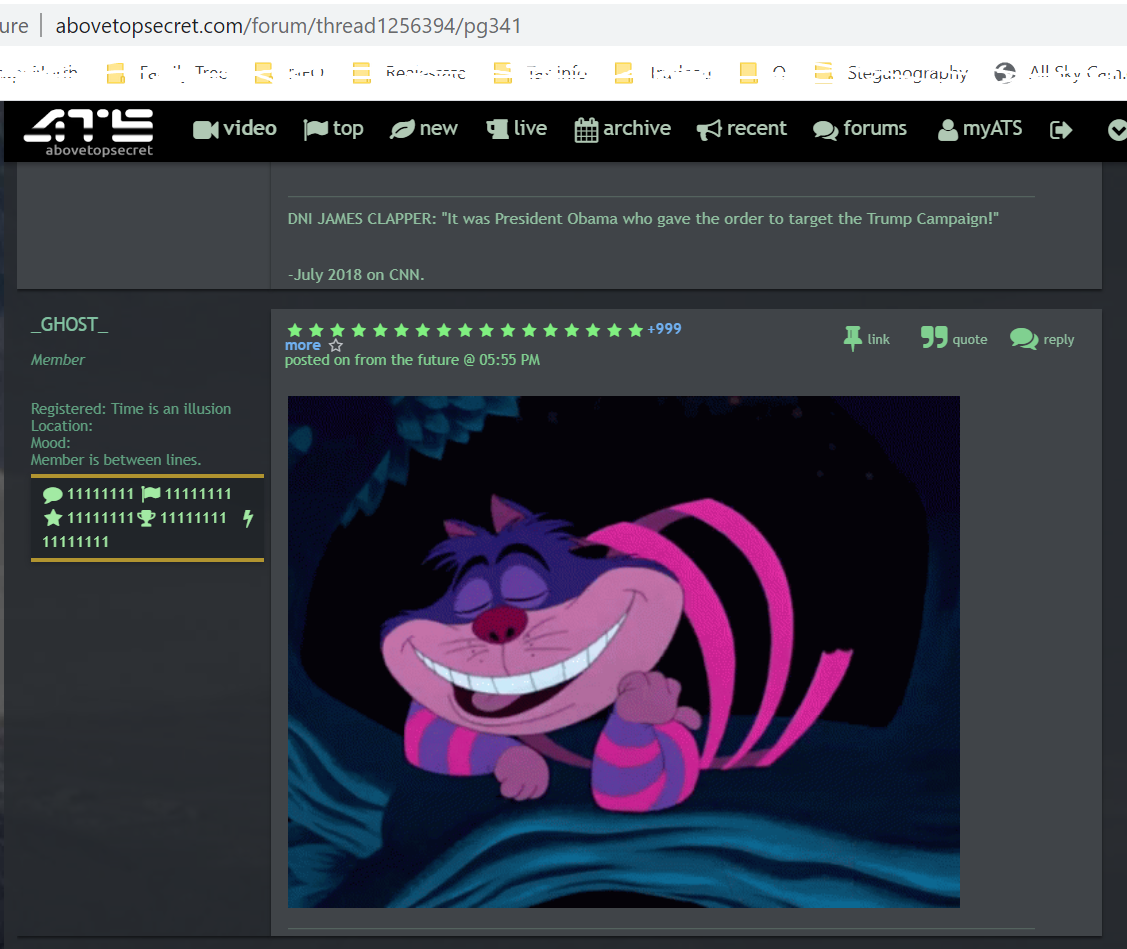Open the video section in navbar
The height and width of the screenshot is (949, 1127).
pos(234,129)
